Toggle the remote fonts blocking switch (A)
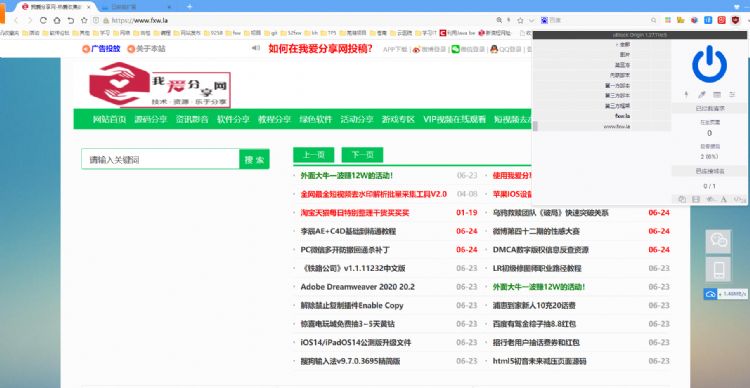750x388 pixels. click(x=724, y=199)
